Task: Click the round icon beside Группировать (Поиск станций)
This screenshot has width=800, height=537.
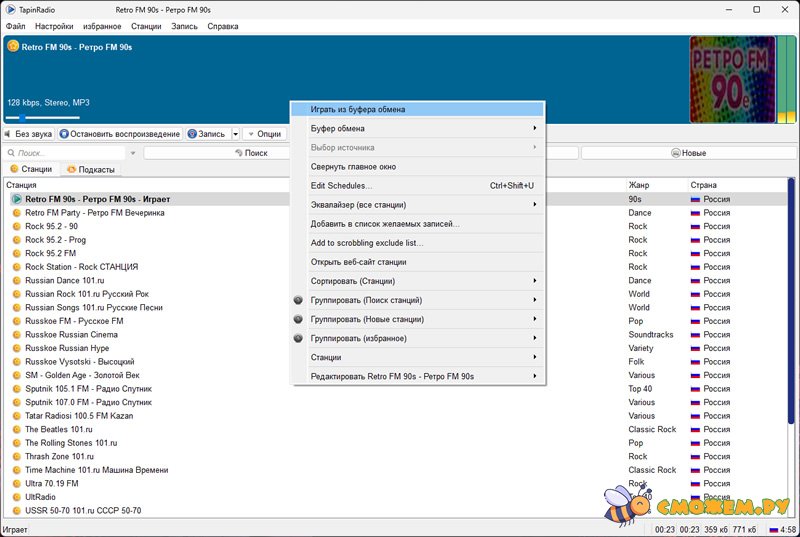Action: (x=299, y=300)
